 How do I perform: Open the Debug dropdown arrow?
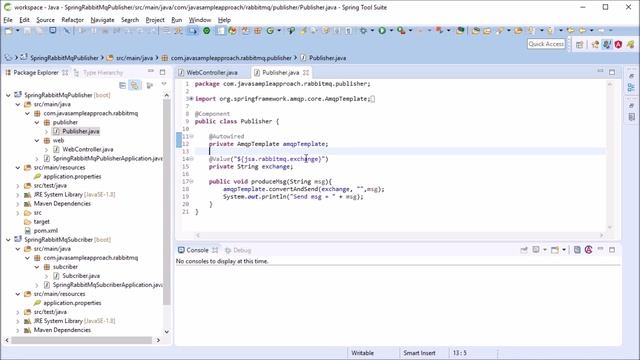[x=372, y=31]
